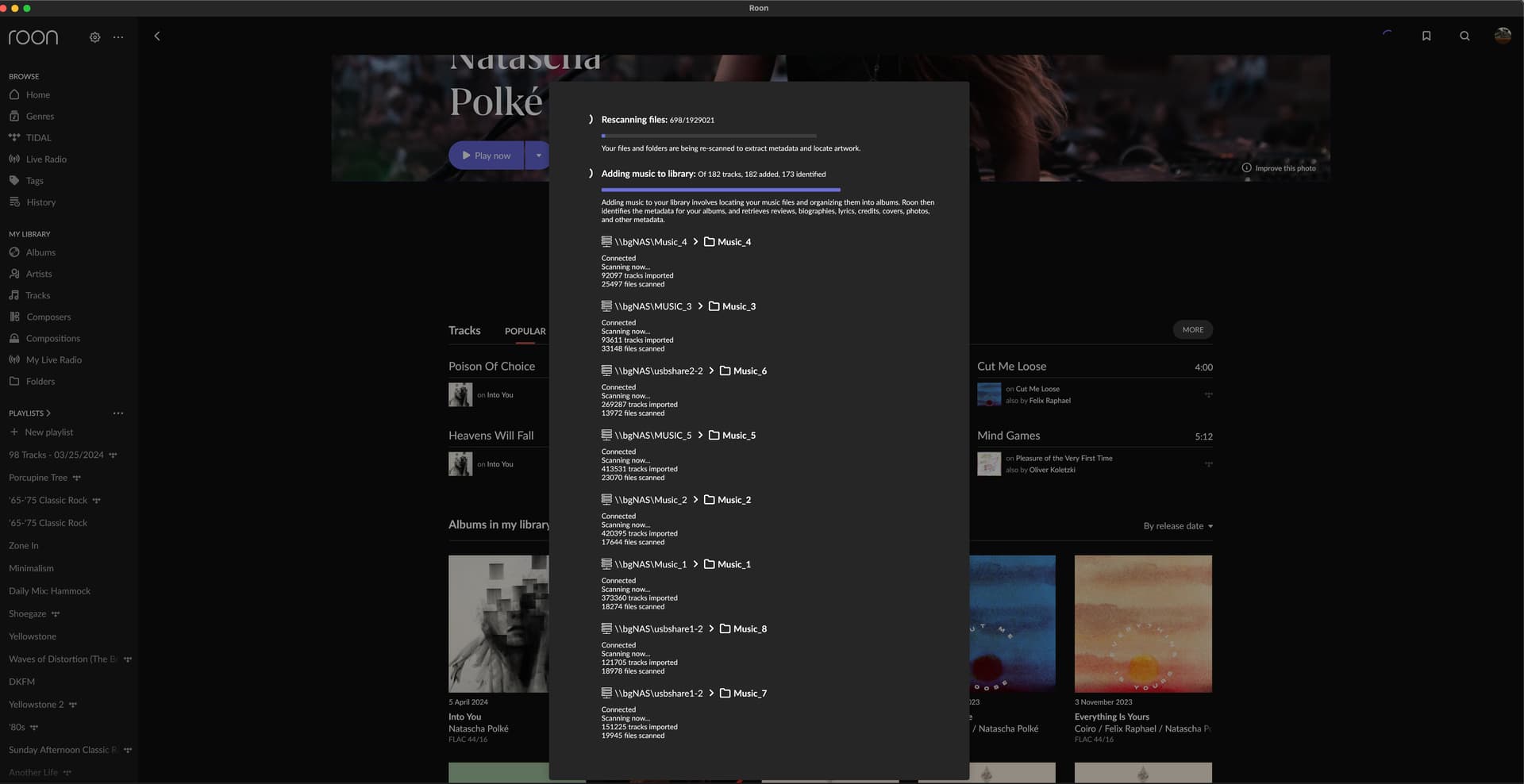Open TIDAL in sidebar

pos(38,137)
